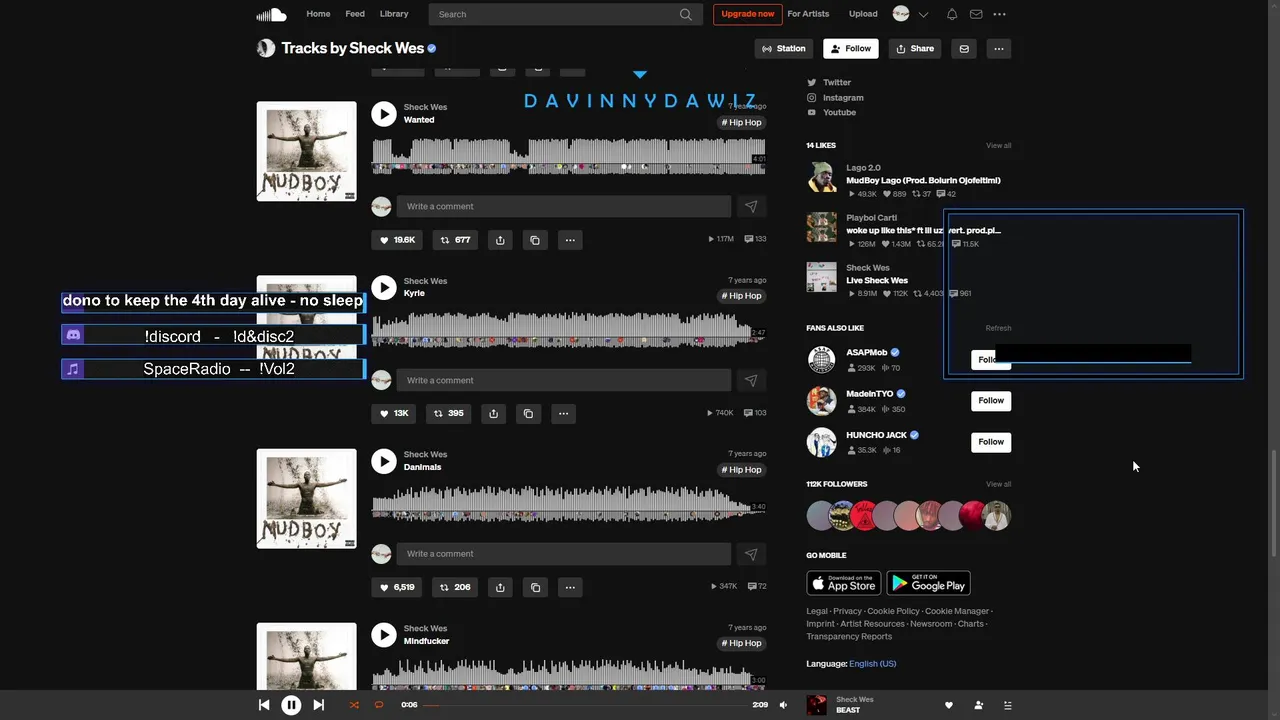Send comment on the Danimals track

[751, 553]
